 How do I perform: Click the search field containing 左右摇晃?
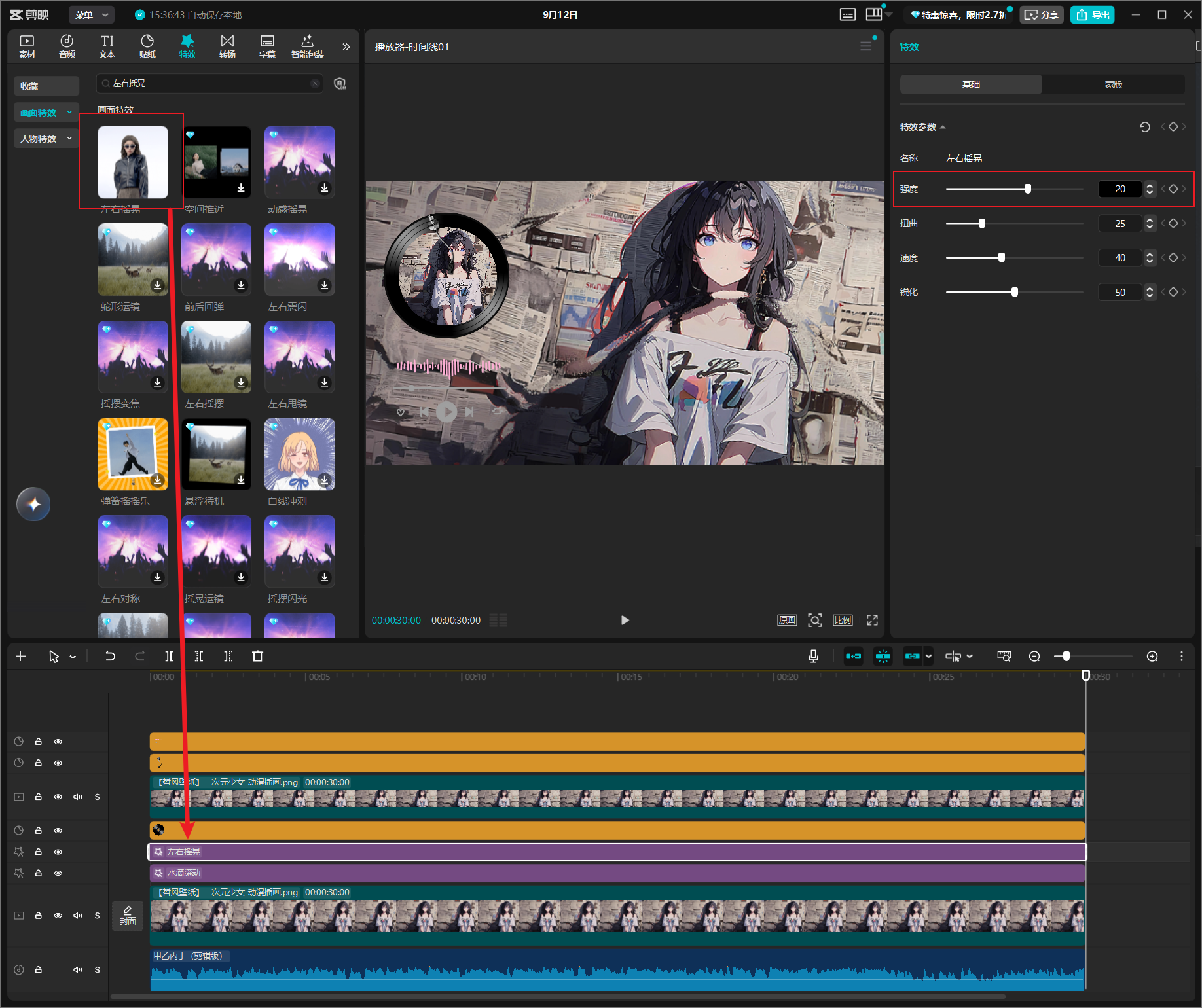pyautogui.click(x=209, y=83)
